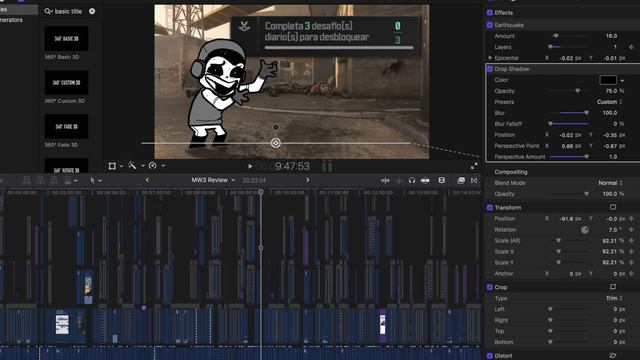The image size is (640, 360).
Task: Click the search magnifier icon in the titles browser
Action: [x=48, y=11]
